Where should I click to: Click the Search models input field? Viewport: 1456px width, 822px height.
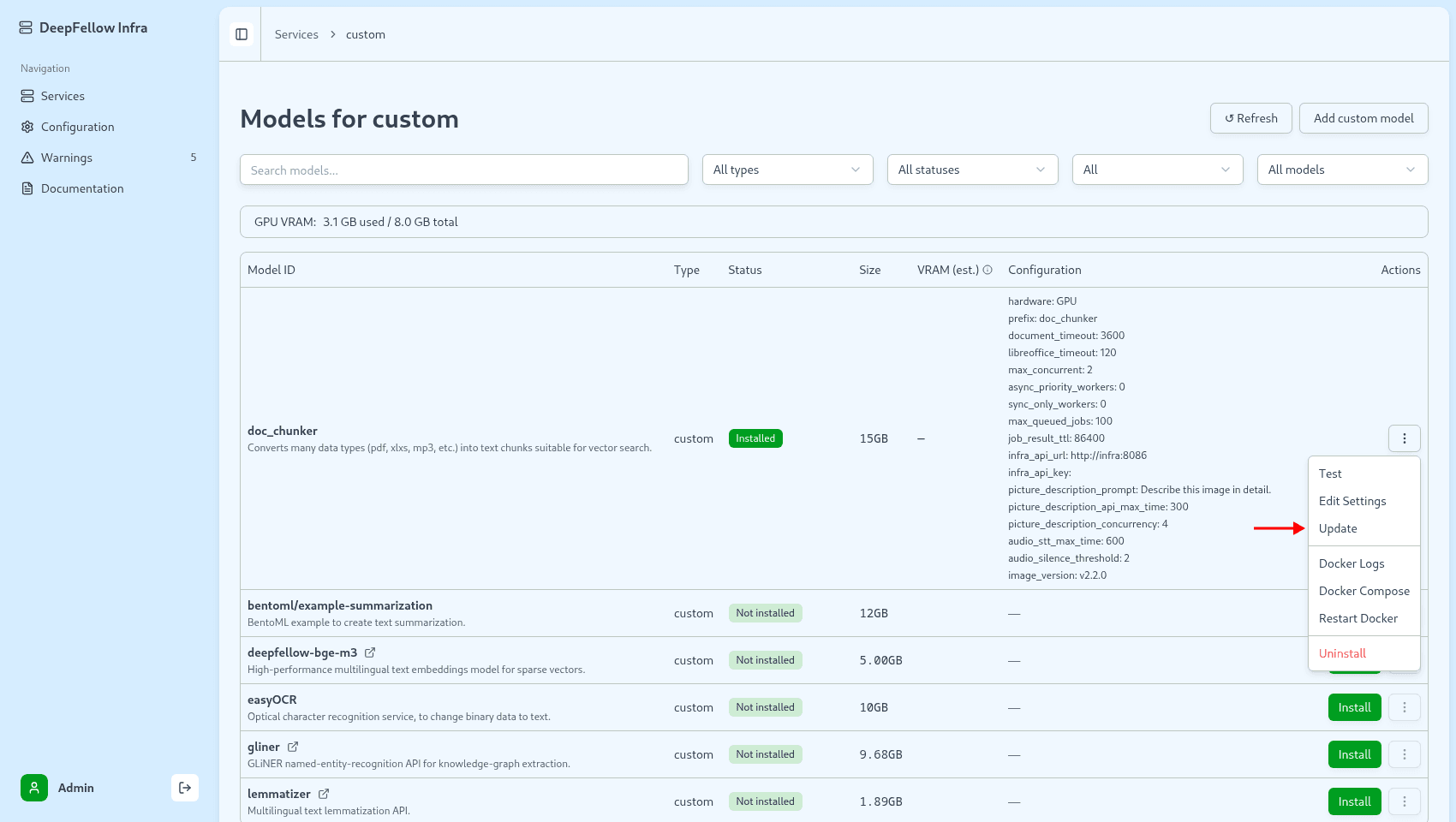click(464, 170)
